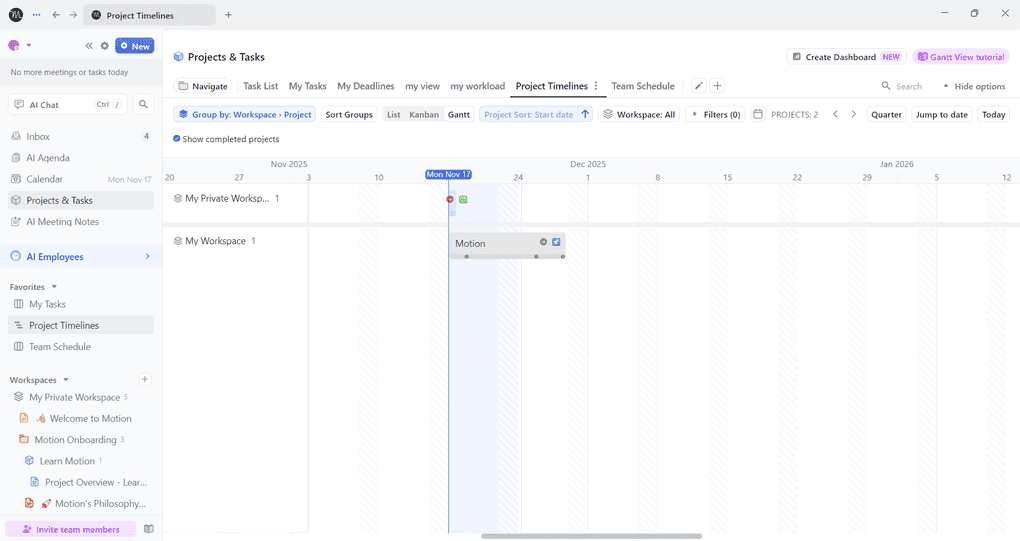Open Project Timelines tab three-dot menu
This screenshot has width=1020, height=541.
coord(596,86)
